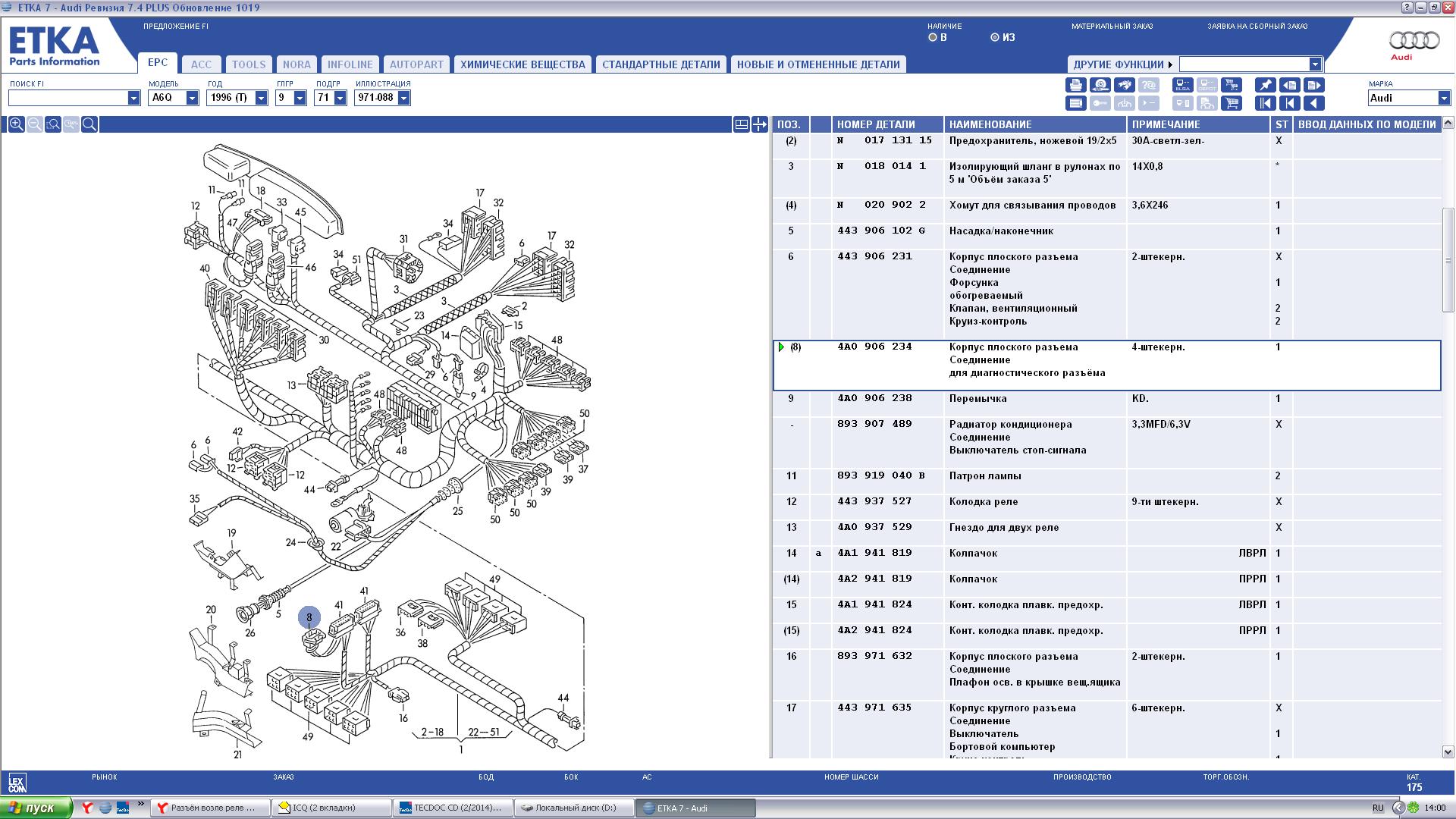Click the pushpin icon
The image size is (1456, 819).
click(1265, 85)
